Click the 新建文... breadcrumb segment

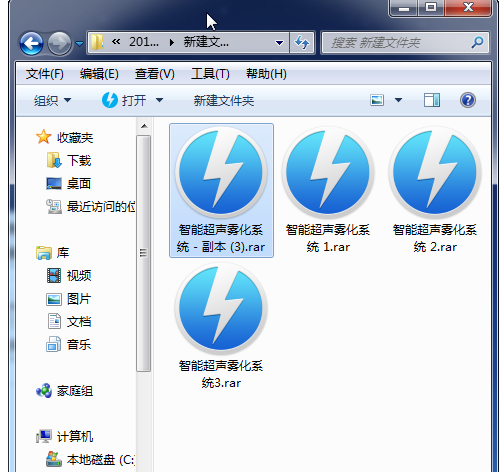pyautogui.click(x=206, y=42)
